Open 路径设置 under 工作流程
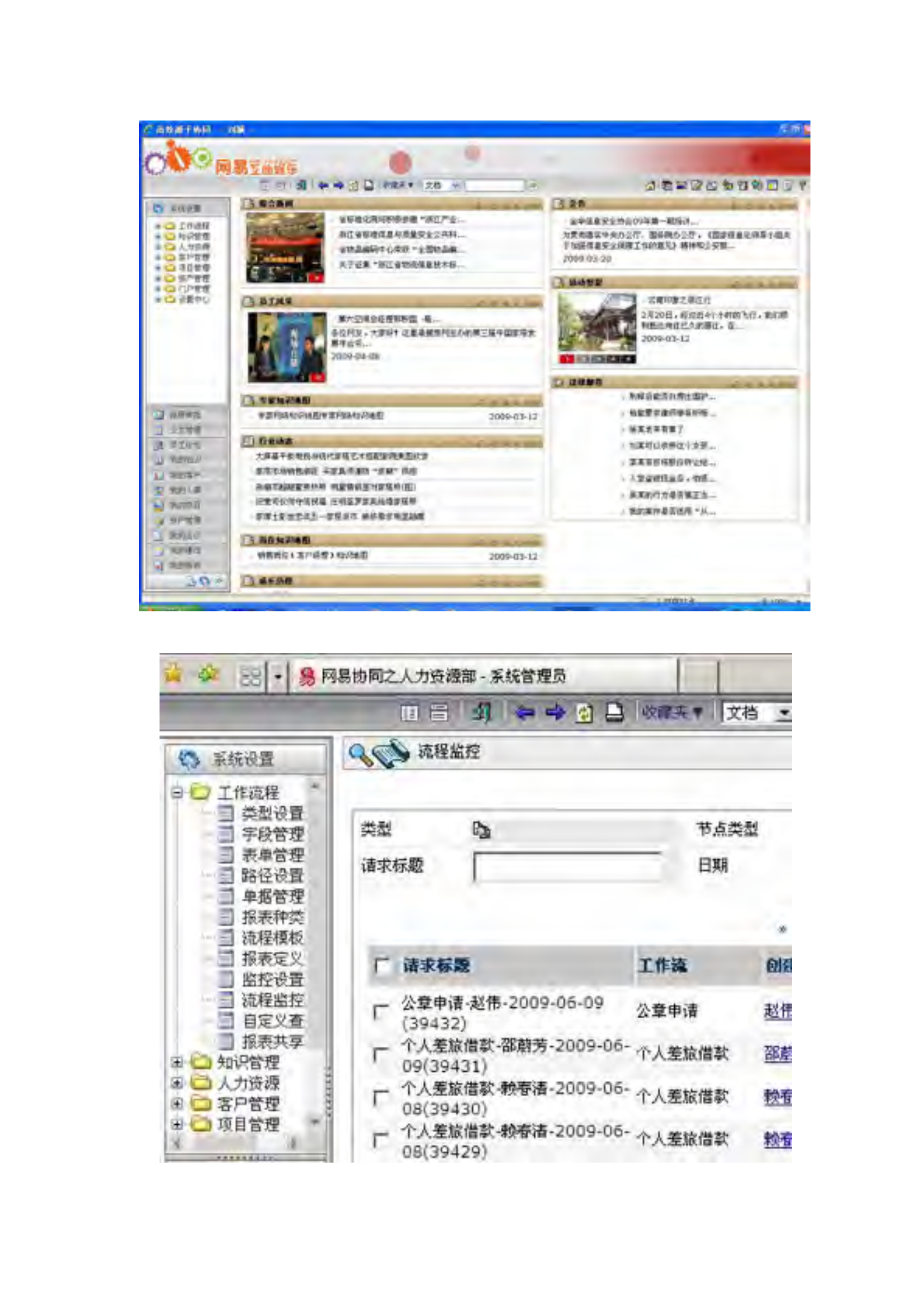This screenshot has height=1307, width=924. point(272,876)
